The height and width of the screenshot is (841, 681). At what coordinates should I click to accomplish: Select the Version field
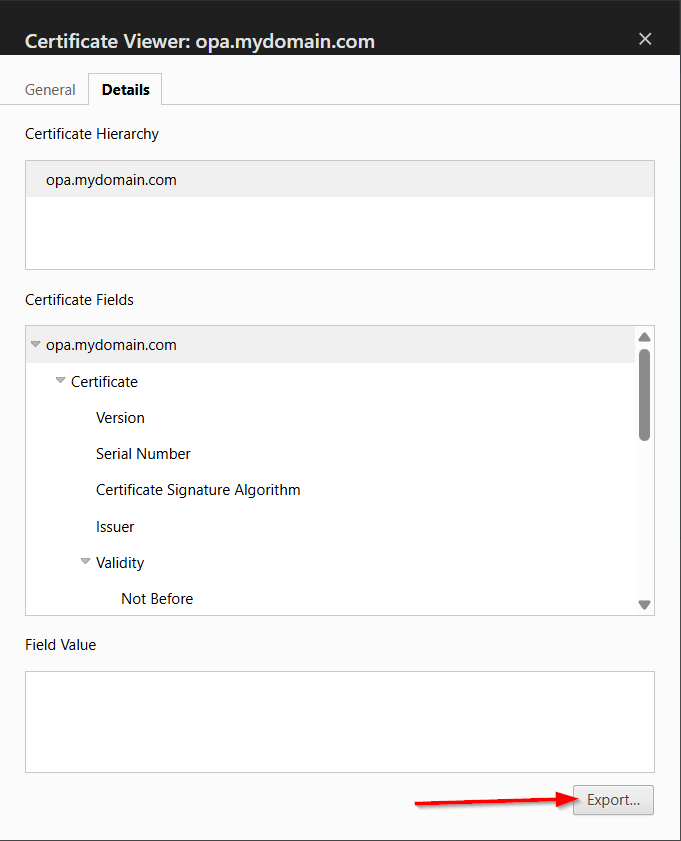[120, 417]
